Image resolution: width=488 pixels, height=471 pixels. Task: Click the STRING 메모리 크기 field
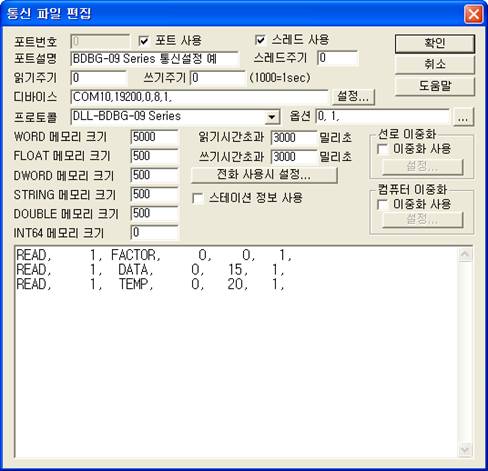(155, 194)
